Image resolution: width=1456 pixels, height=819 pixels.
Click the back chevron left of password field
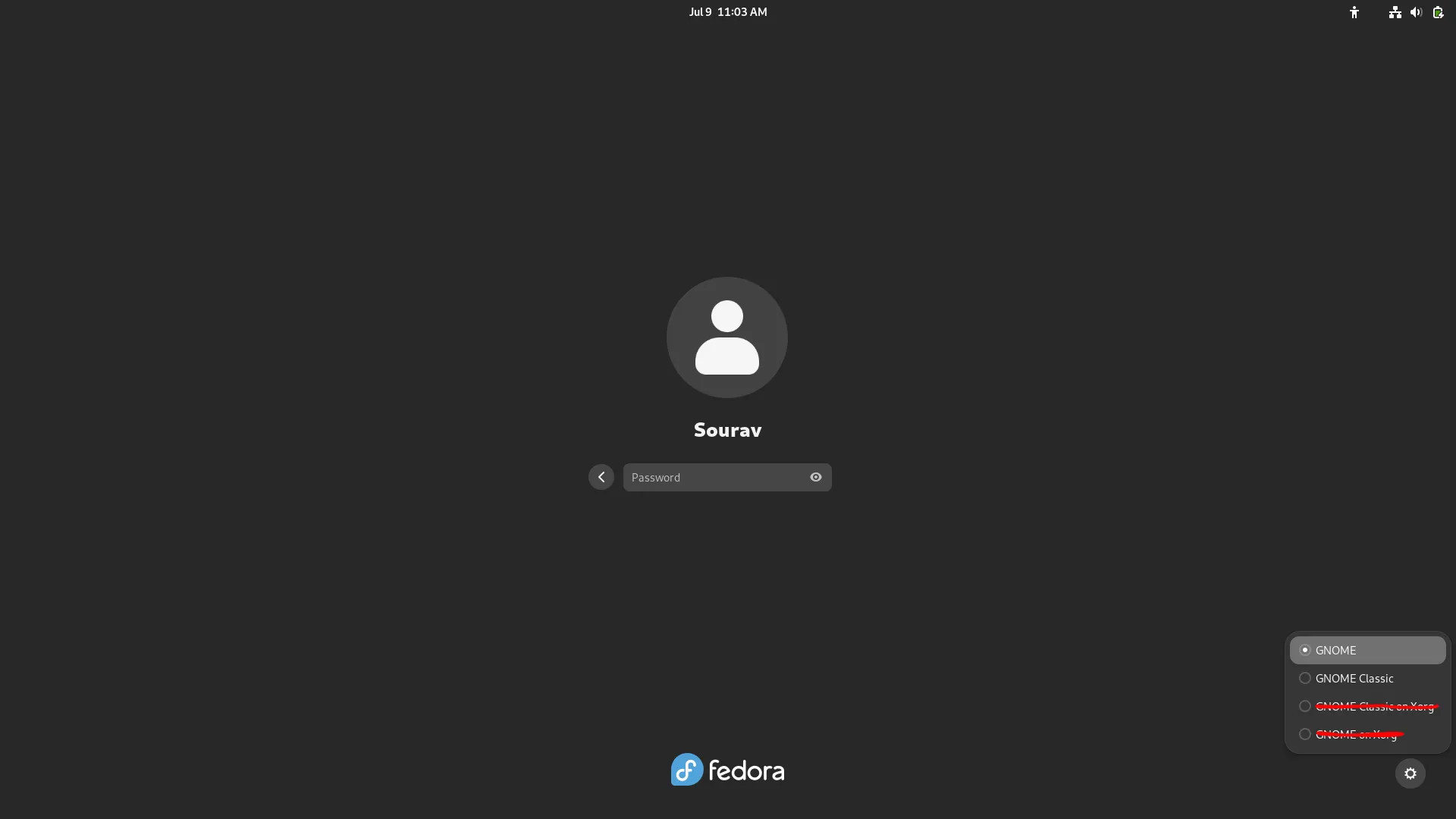(601, 476)
